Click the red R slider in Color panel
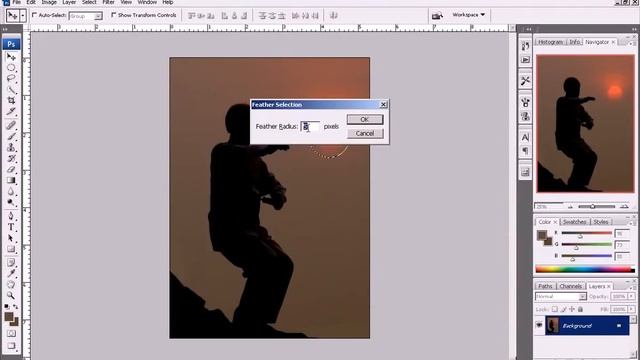Viewport: 640px width, 360px height. pyautogui.click(x=587, y=233)
